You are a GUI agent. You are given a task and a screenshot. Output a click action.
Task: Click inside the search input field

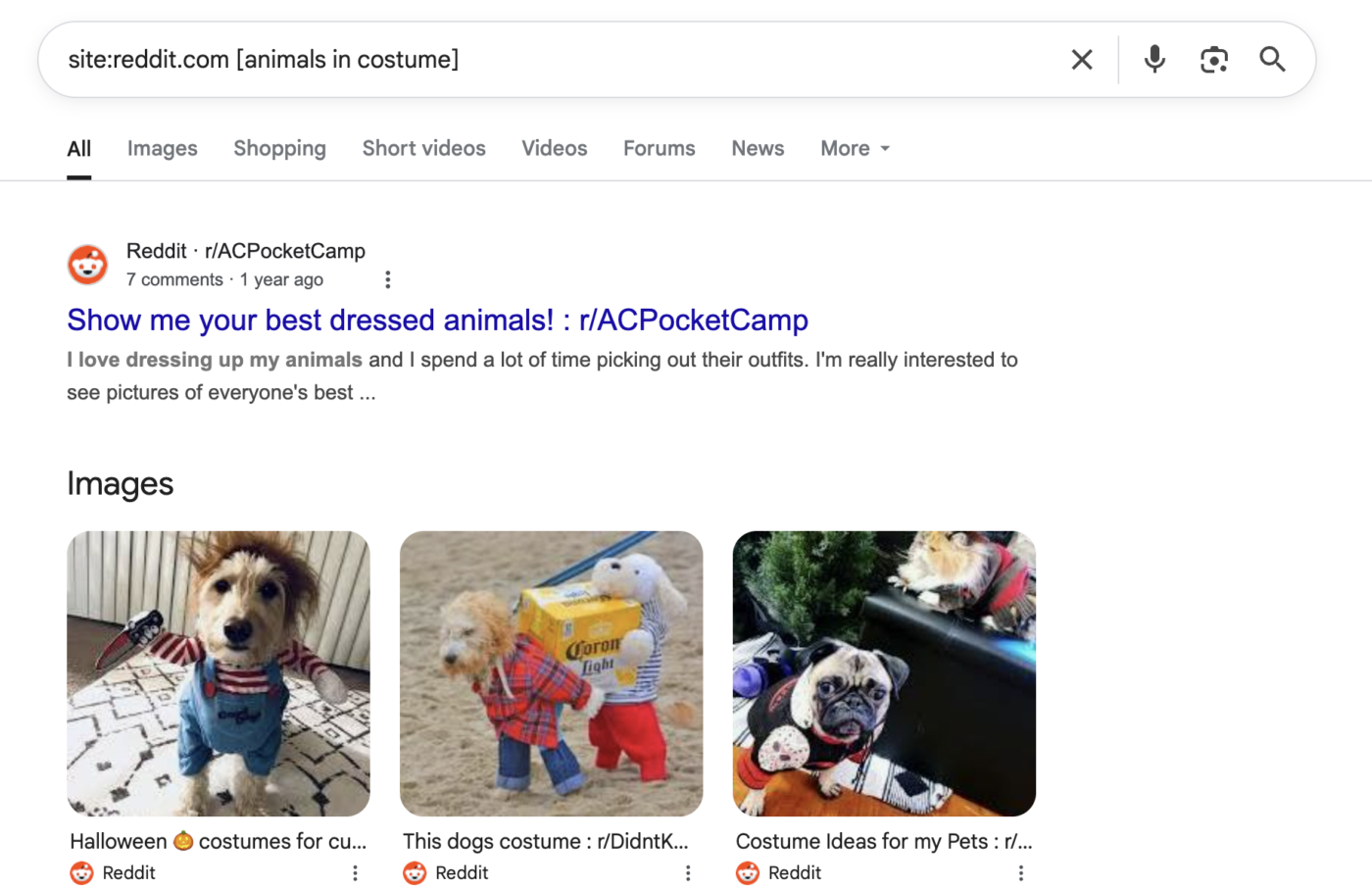[490, 59]
